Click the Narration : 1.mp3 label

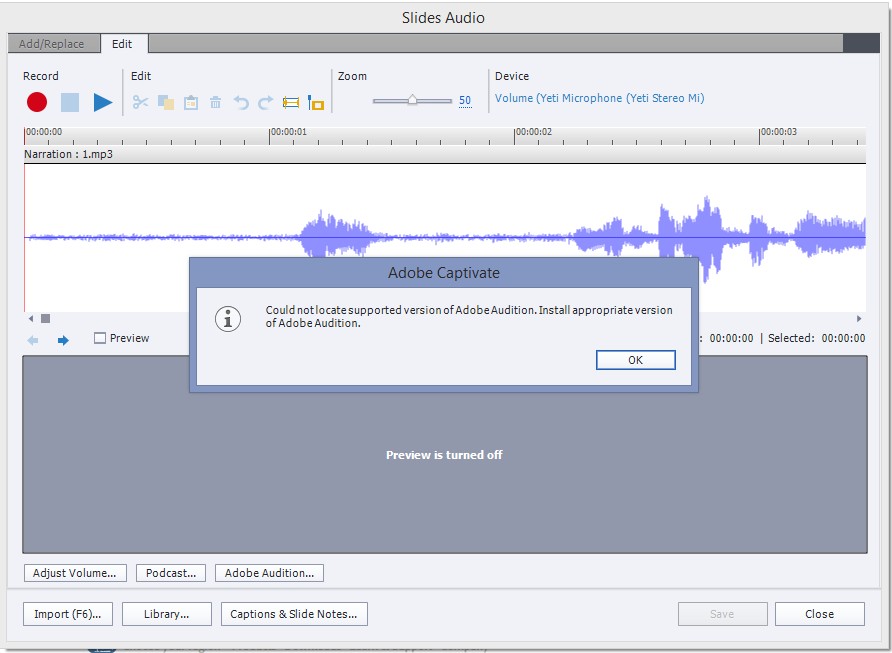click(68, 154)
